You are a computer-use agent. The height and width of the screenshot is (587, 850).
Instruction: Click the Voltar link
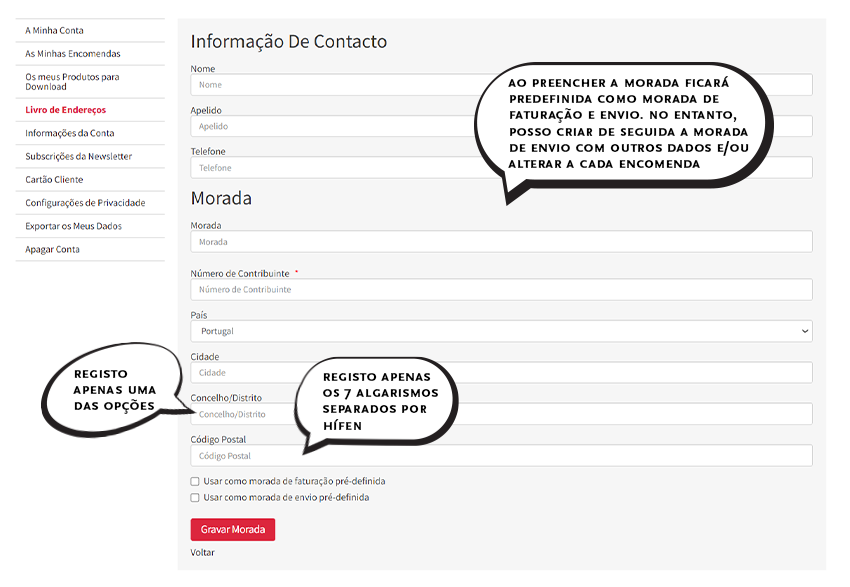[x=202, y=552]
